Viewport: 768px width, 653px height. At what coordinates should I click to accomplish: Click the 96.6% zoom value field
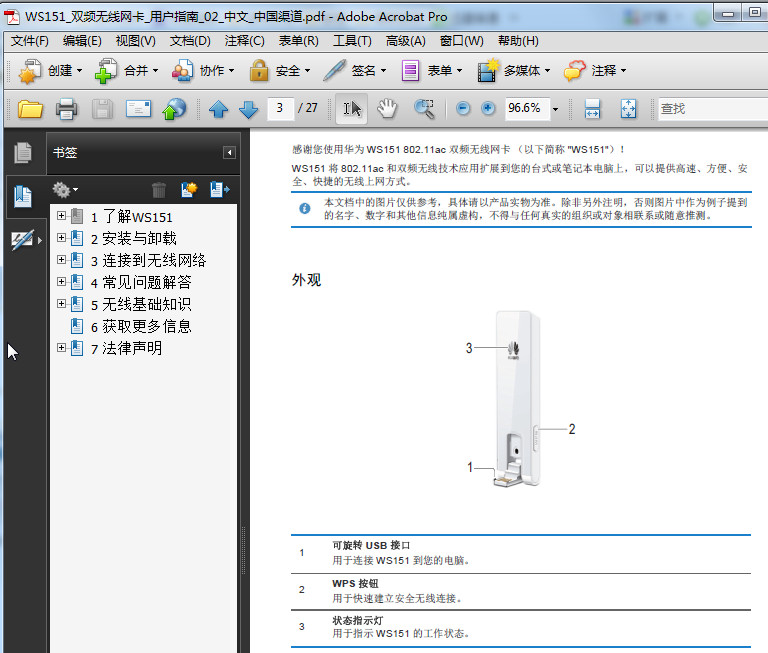[526, 108]
